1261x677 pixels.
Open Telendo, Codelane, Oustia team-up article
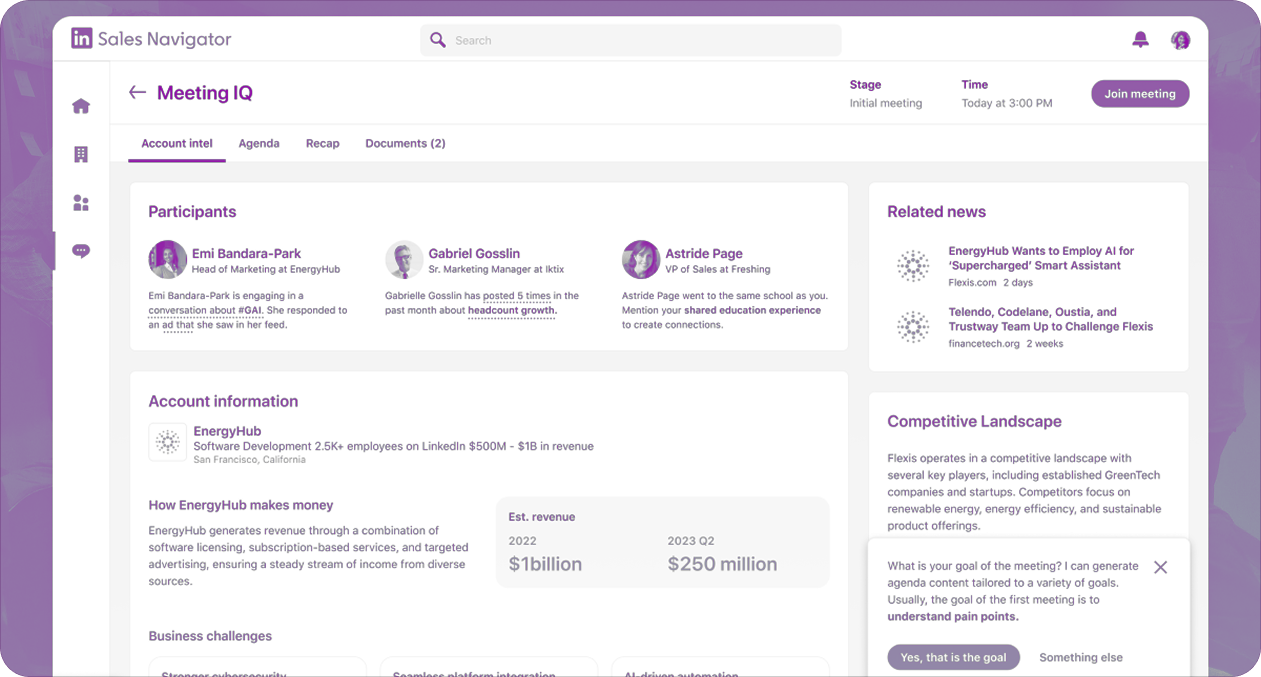[x=1050, y=319]
